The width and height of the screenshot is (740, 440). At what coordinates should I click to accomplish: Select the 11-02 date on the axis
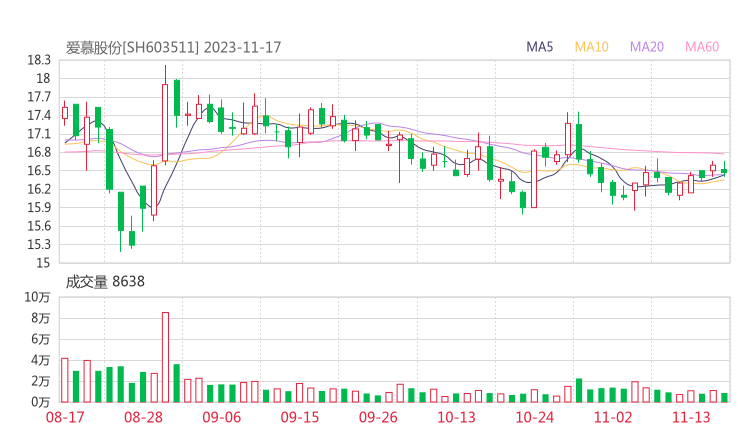[x=613, y=417]
